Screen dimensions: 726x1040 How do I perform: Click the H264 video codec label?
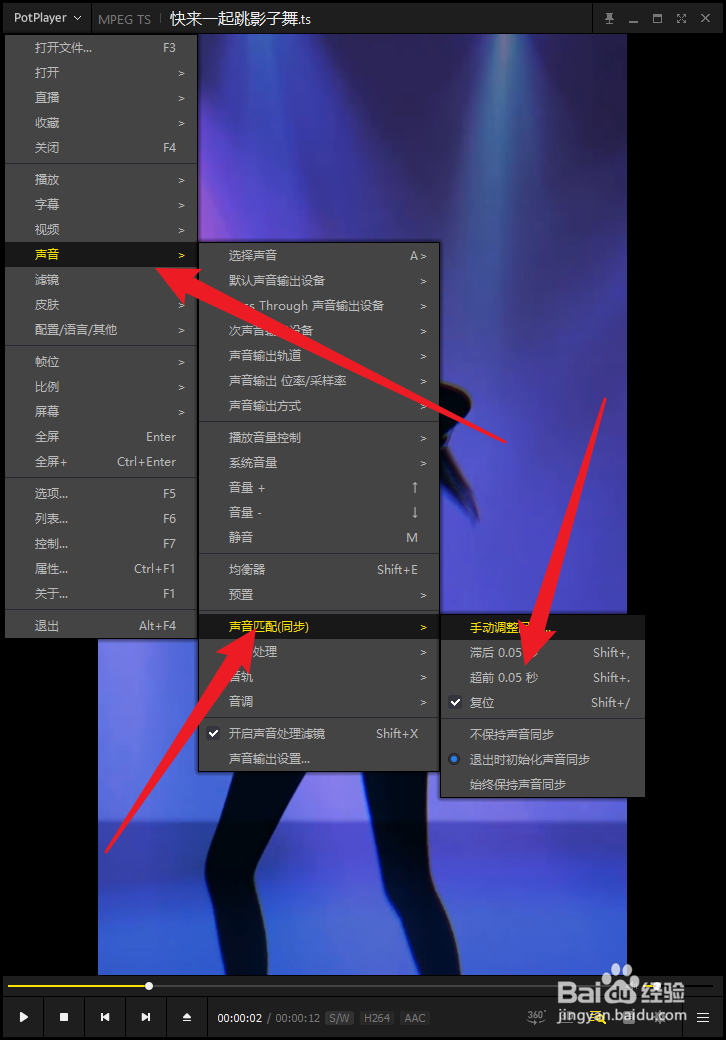pos(377,1017)
